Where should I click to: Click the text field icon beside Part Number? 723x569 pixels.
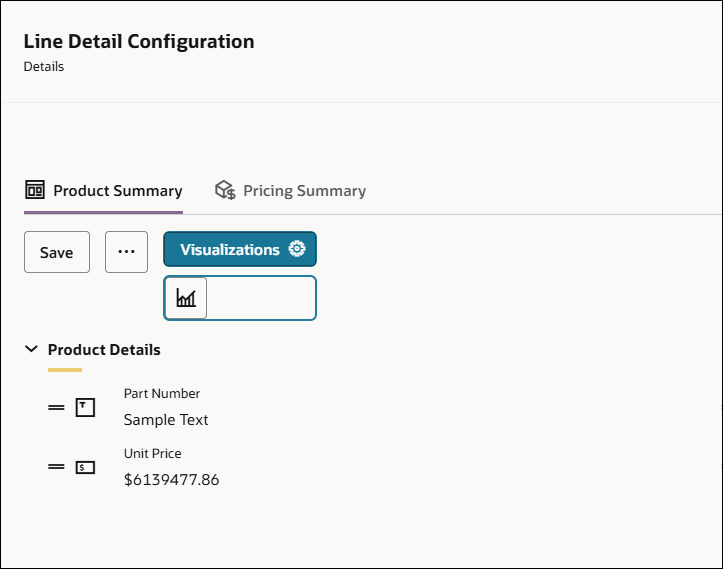click(86, 407)
